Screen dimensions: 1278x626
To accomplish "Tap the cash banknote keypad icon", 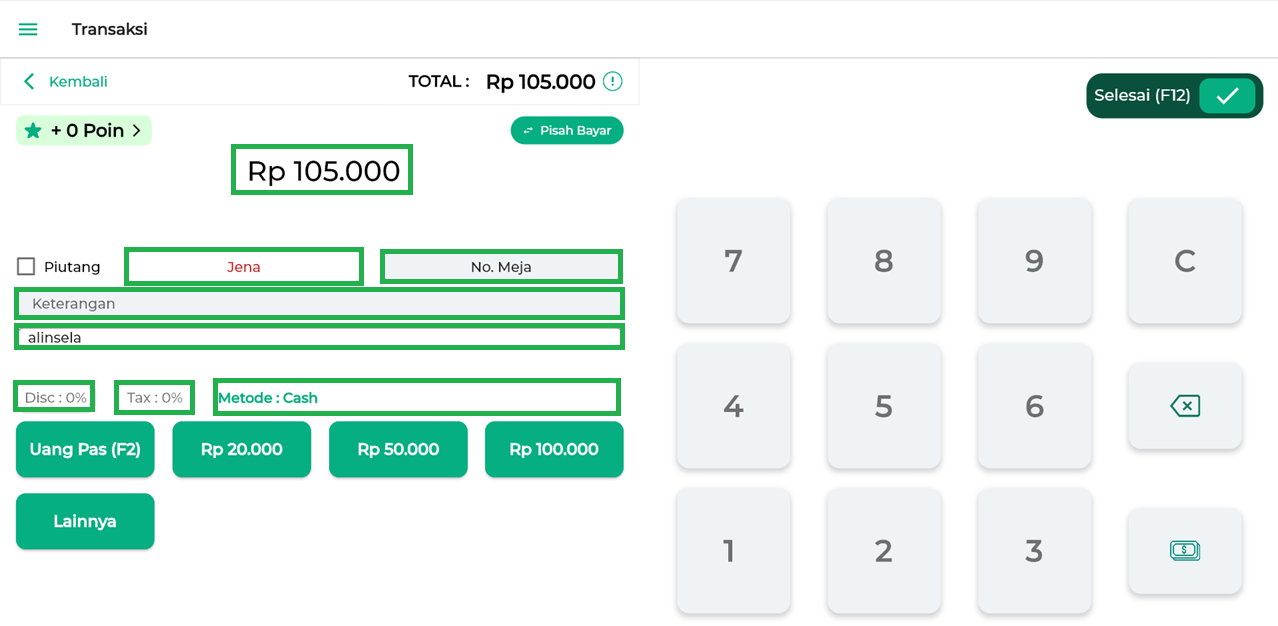I will click(1184, 550).
